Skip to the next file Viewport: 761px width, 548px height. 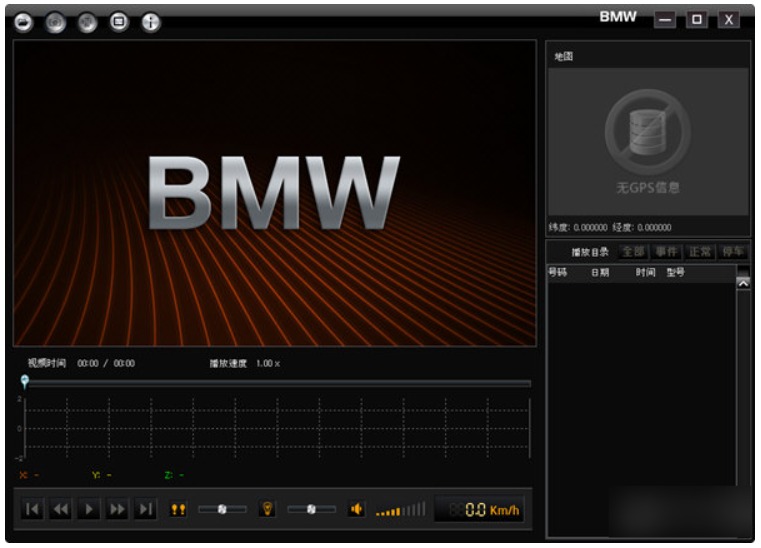pyautogui.click(x=146, y=509)
